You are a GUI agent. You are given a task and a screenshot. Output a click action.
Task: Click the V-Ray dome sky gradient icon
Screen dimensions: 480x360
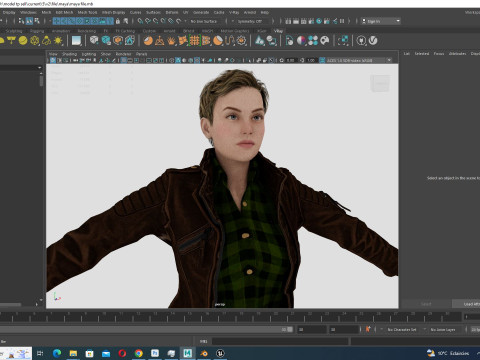76,41
